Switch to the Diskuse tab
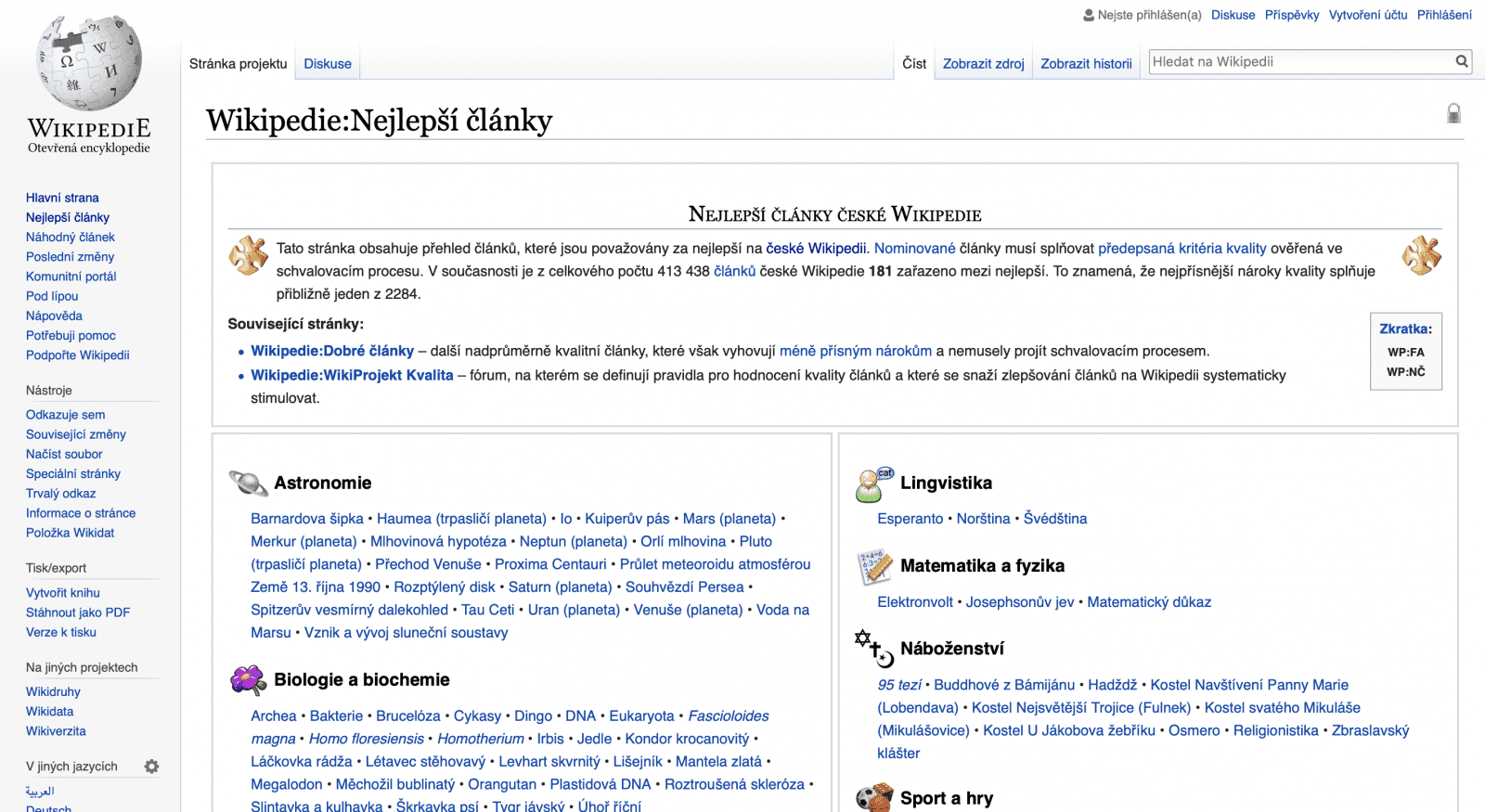 pos(328,64)
